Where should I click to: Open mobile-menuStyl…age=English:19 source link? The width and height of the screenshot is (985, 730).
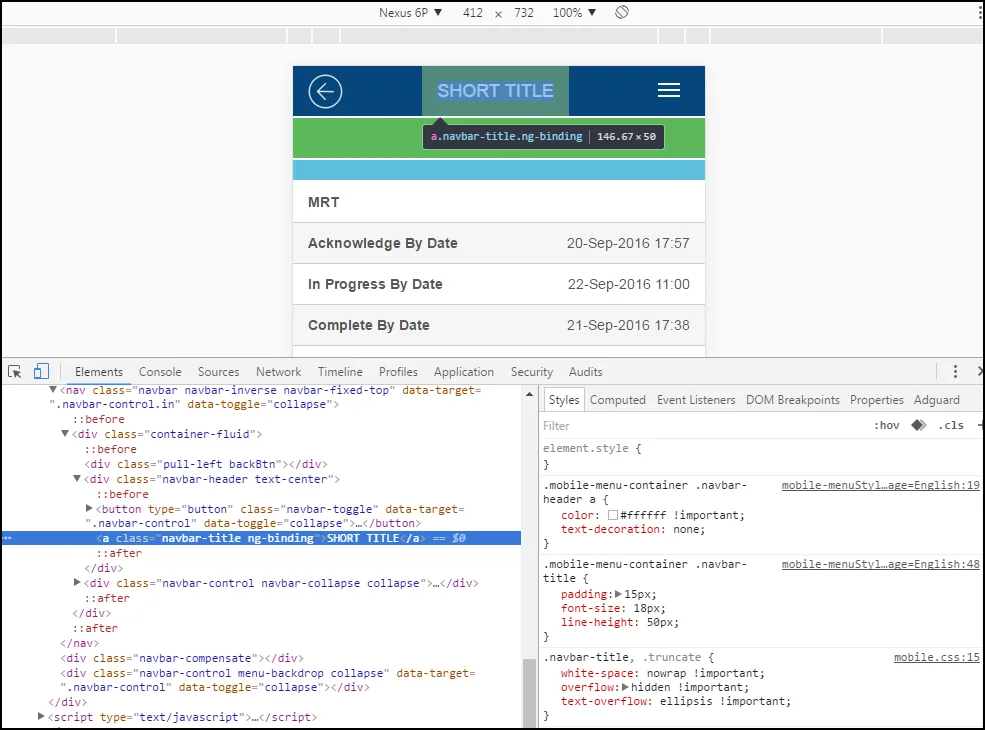click(x=880, y=485)
